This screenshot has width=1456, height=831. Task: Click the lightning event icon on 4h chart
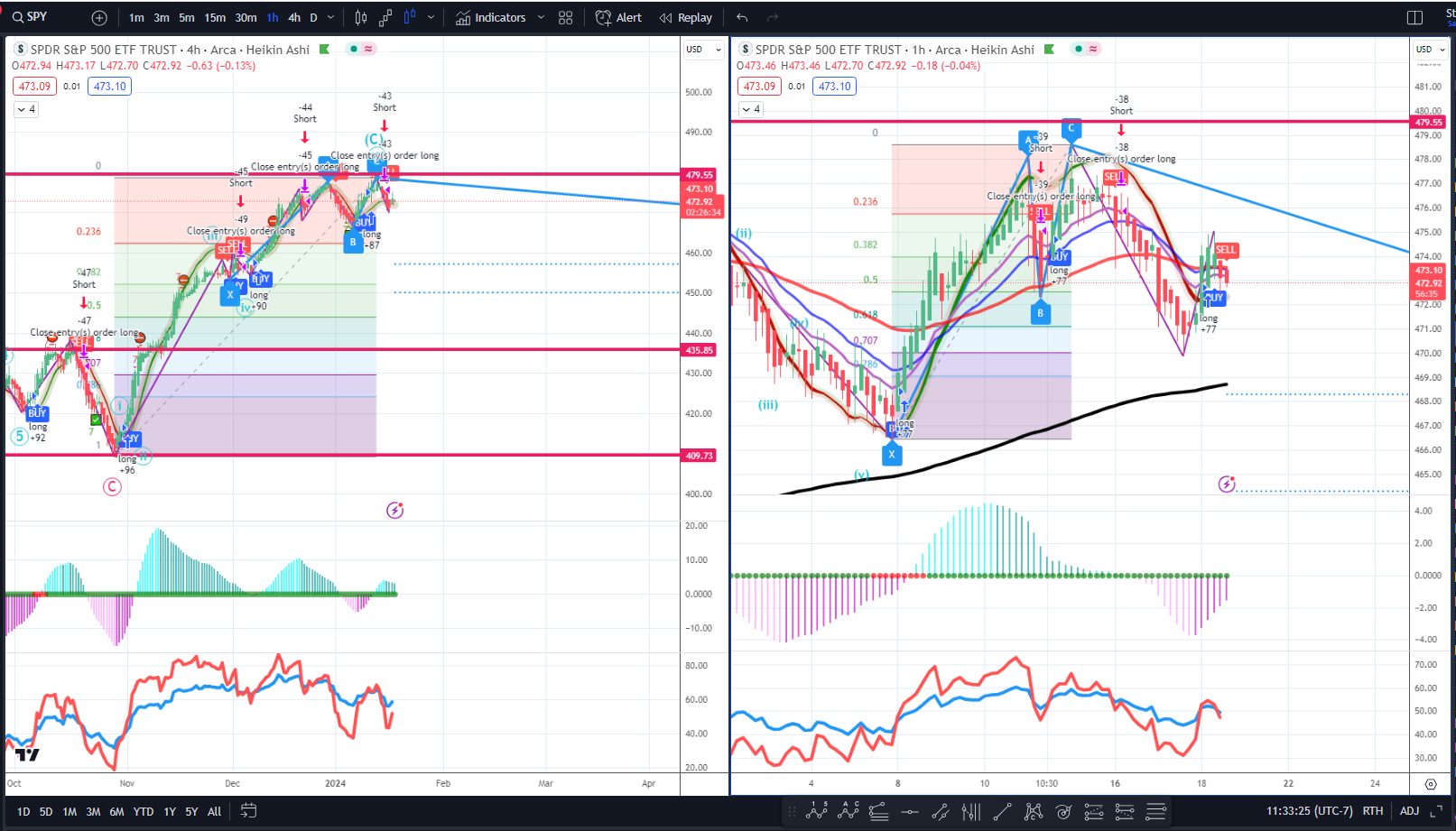[x=394, y=511]
